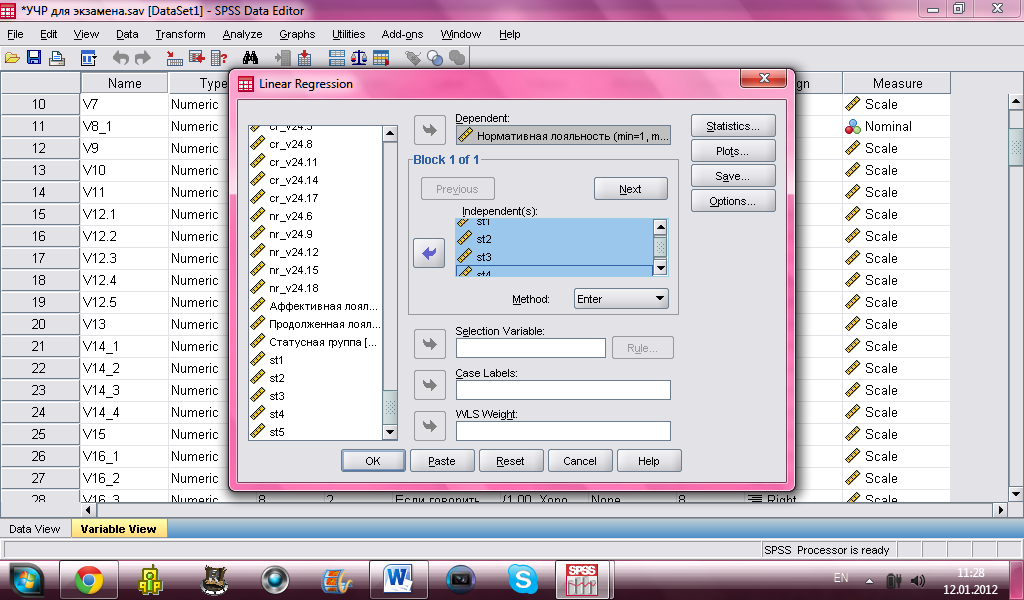Viewport: 1024px width, 600px height.
Task: Open a data file via toolbar folder icon
Action: pos(12,58)
